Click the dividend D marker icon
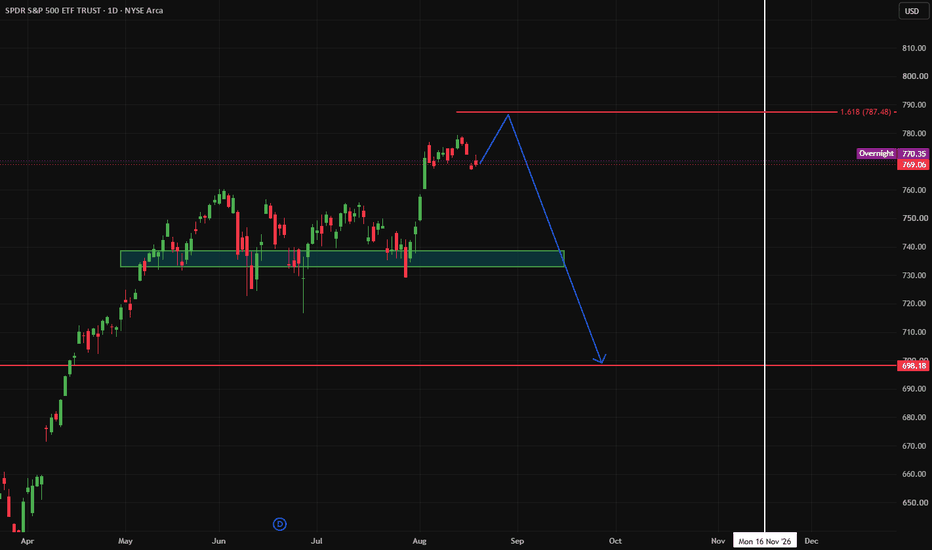Image resolution: width=932 pixels, height=550 pixels. pos(279,524)
